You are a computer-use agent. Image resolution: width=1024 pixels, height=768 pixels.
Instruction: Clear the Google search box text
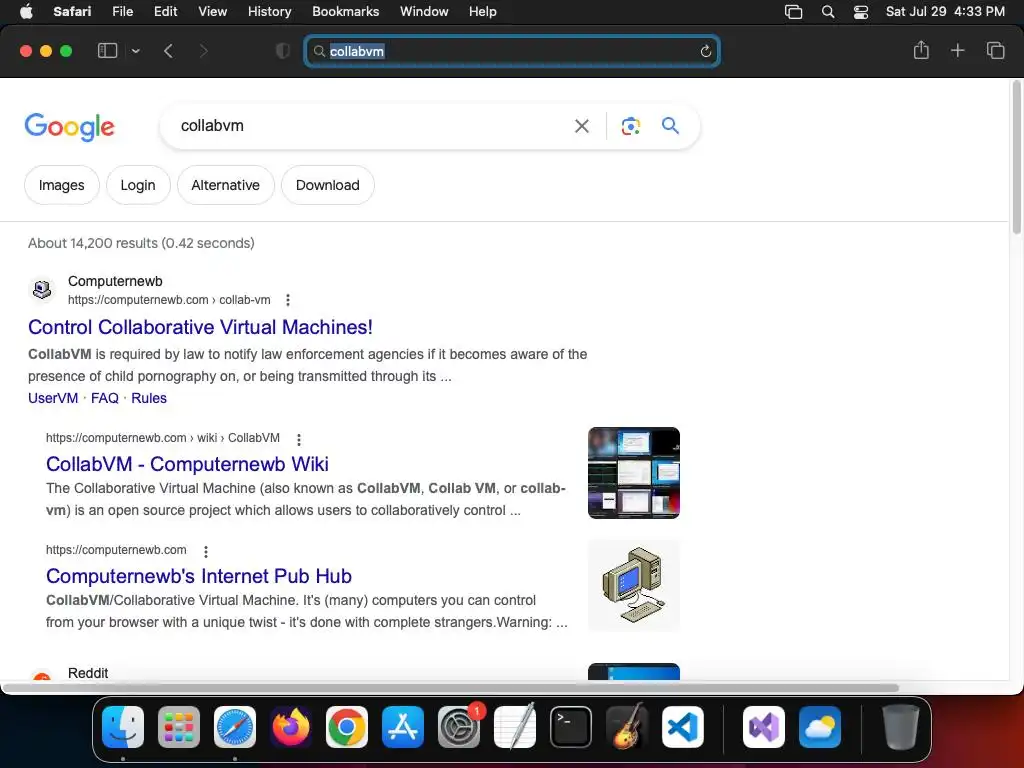pos(581,126)
